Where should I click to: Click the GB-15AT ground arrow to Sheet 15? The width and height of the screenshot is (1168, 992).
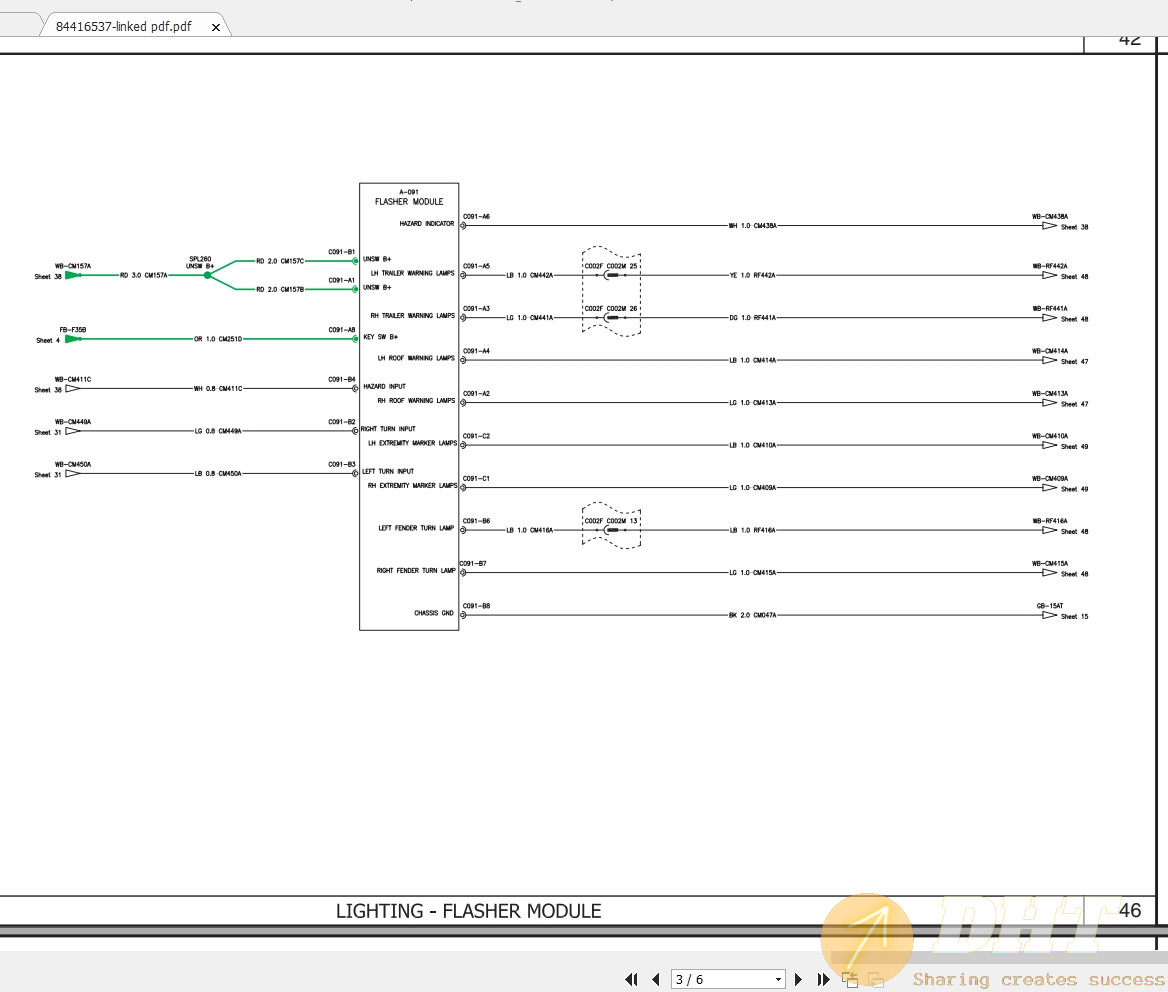point(1049,615)
